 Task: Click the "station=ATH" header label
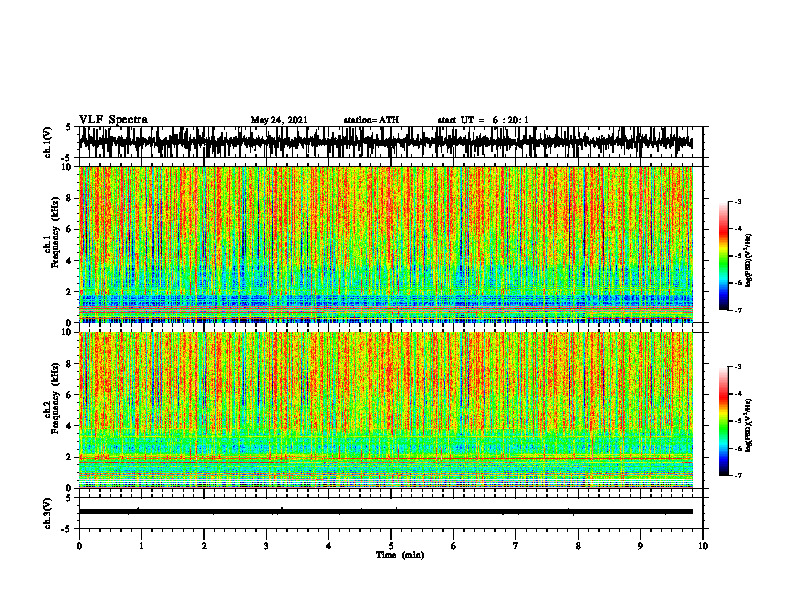(x=371, y=120)
